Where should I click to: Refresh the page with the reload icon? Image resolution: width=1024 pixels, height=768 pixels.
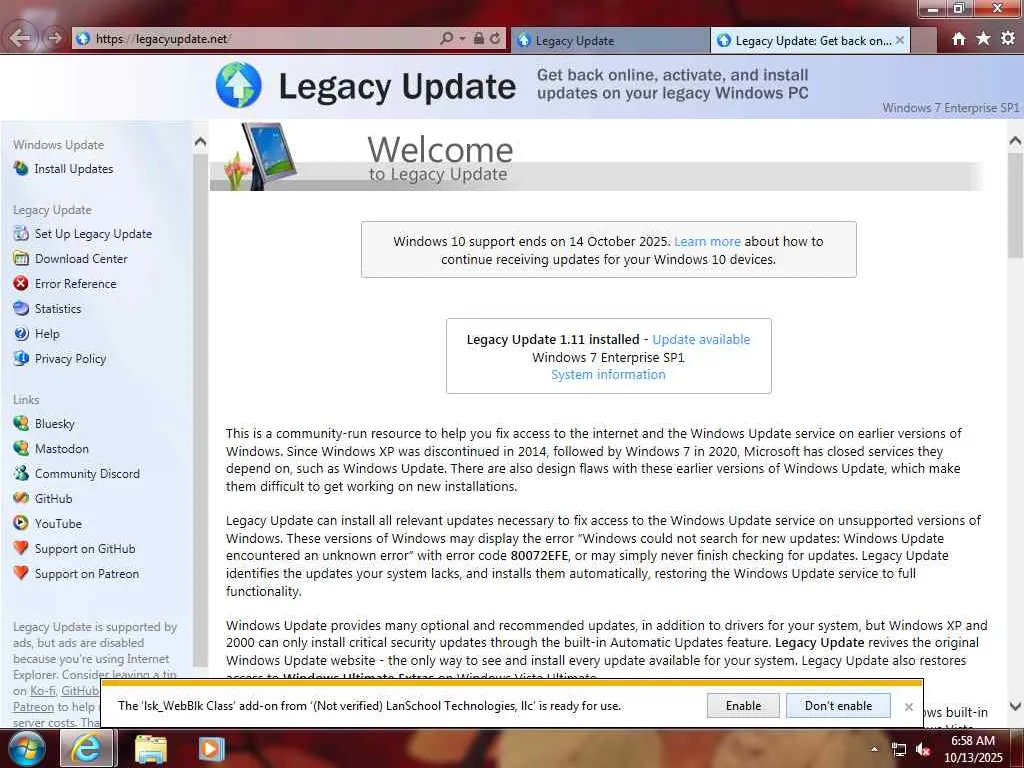coord(496,39)
